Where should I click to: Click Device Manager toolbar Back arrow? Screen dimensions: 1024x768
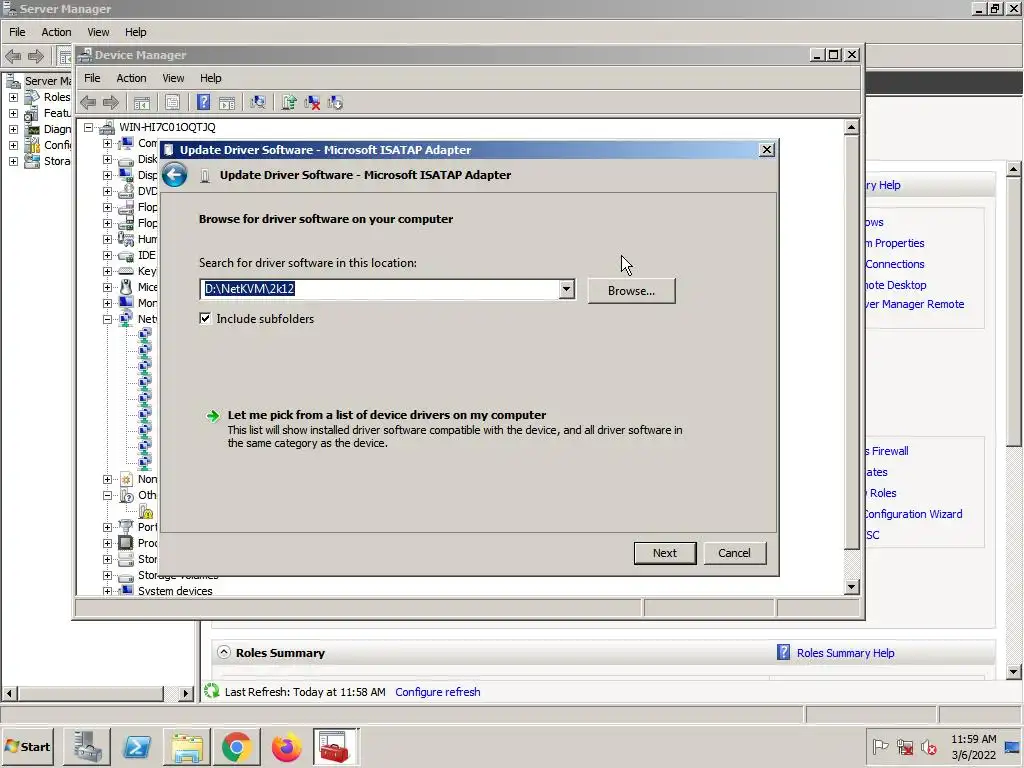[x=88, y=103]
